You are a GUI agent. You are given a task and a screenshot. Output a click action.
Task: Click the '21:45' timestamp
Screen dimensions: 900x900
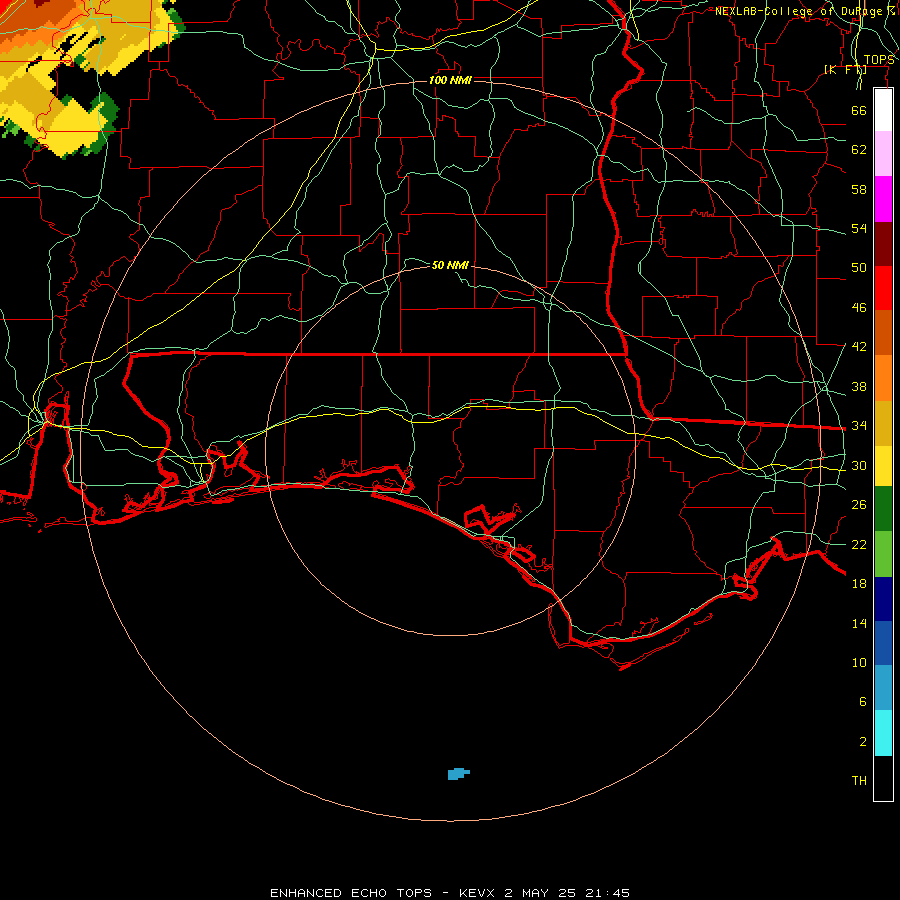[x=607, y=893]
